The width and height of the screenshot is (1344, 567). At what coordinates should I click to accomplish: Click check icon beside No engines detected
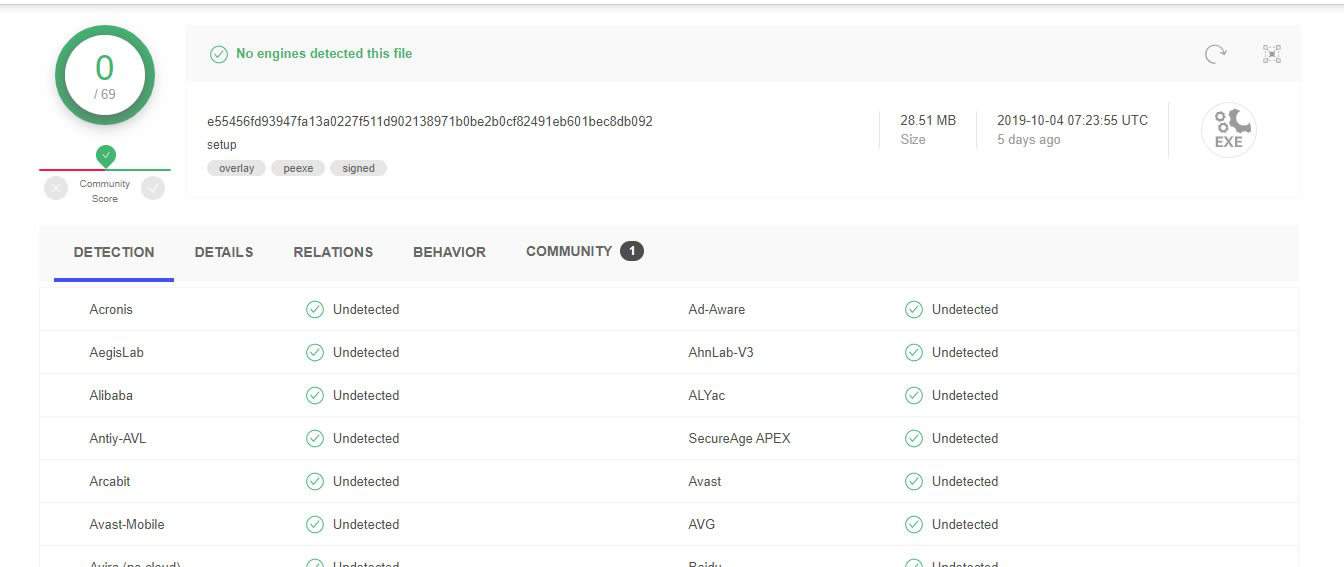(219, 54)
